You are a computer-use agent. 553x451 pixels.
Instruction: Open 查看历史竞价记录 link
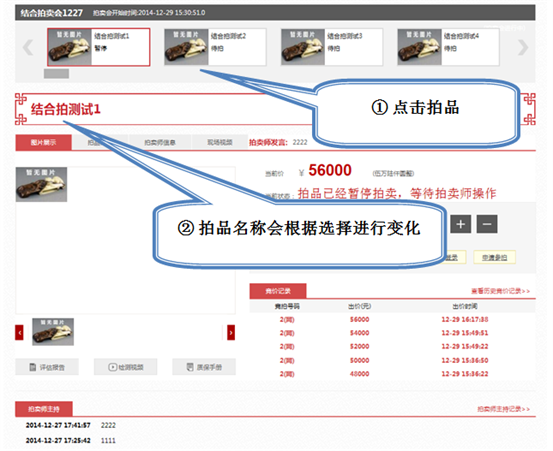tap(500, 291)
